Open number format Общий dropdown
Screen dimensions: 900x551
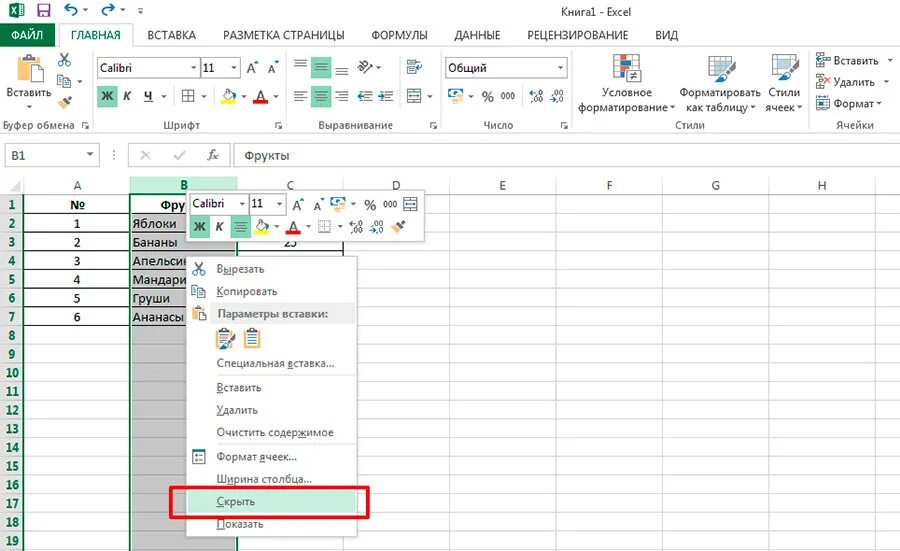(560, 68)
